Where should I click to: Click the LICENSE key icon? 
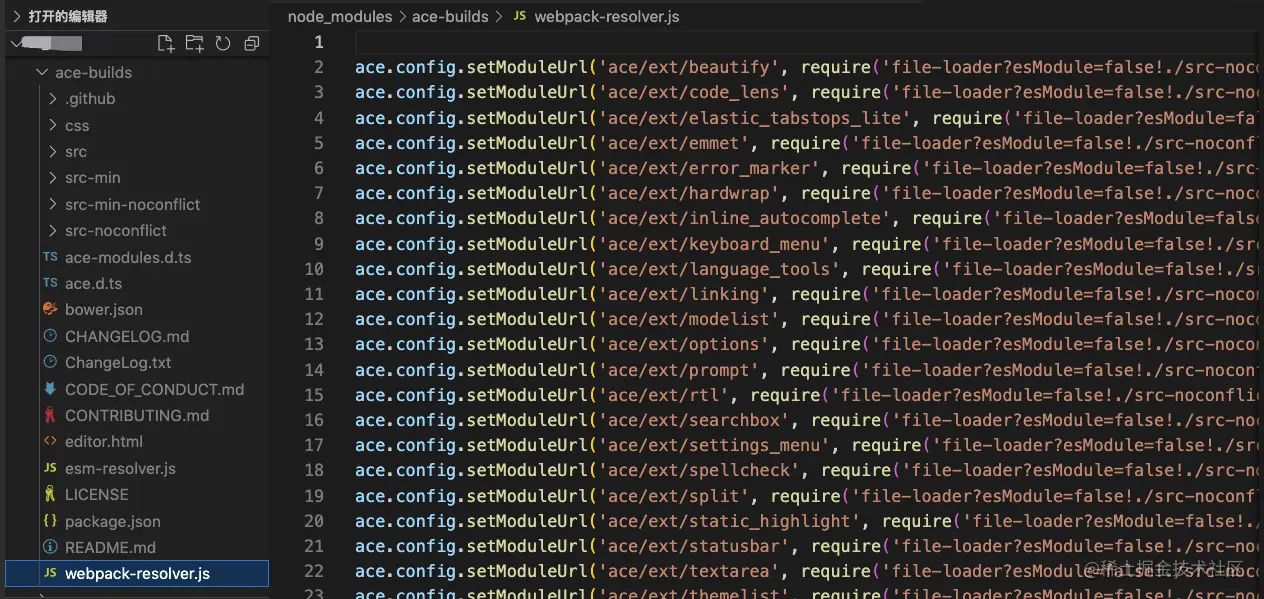(50, 494)
